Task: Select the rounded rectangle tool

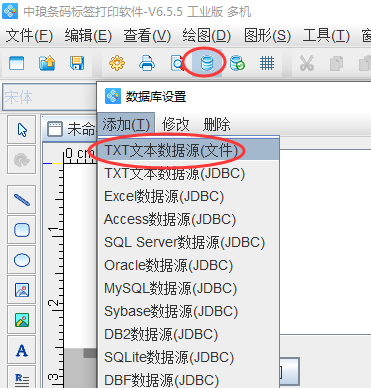Action: pyautogui.click(x=22, y=230)
